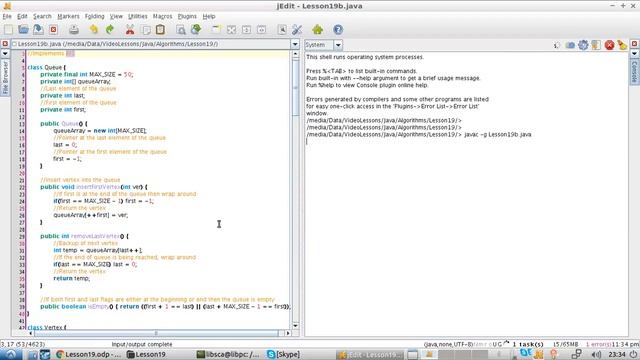Stop the running console process
Image resolution: width=640 pixels, height=360 pixels.
[x=609, y=45]
